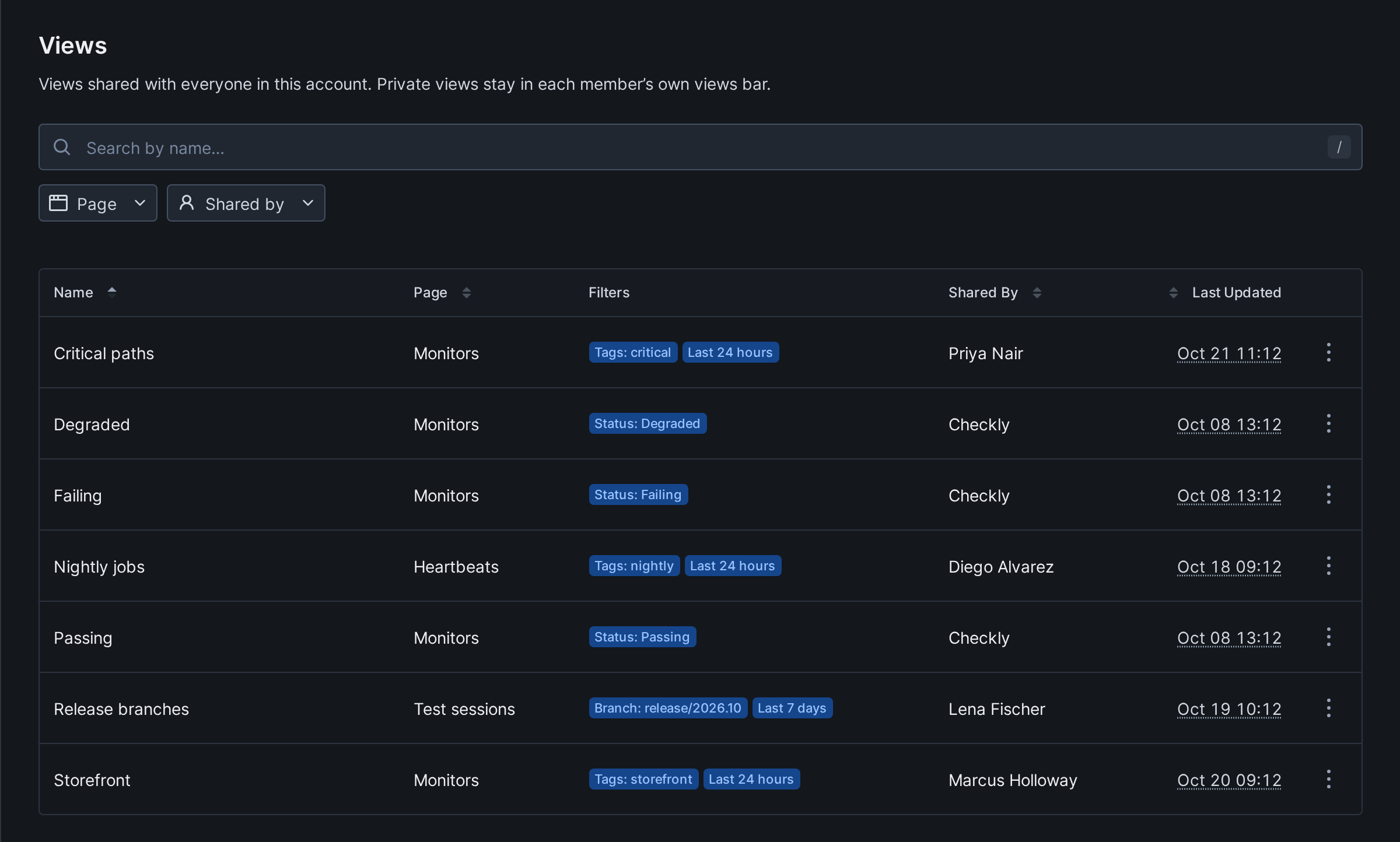Open more options for Degraded view
This screenshot has width=1400, height=842.
1329,423
